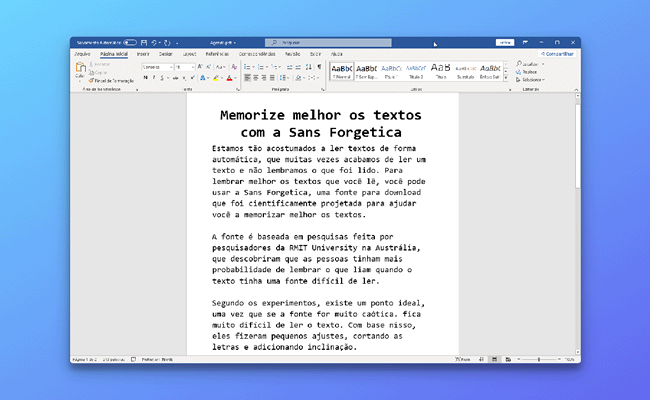Screen dimensions: 650x400
Task: Toggle strikethrough formatting
Action: click(175, 78)
